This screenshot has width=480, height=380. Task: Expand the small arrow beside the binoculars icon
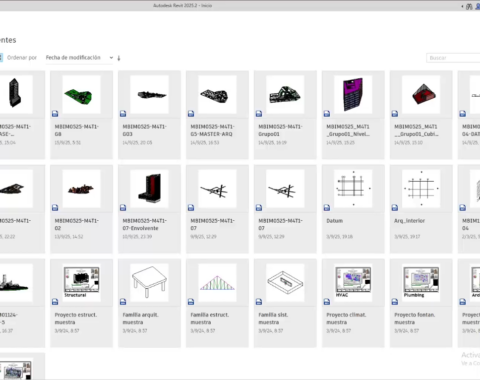[462, 6]
